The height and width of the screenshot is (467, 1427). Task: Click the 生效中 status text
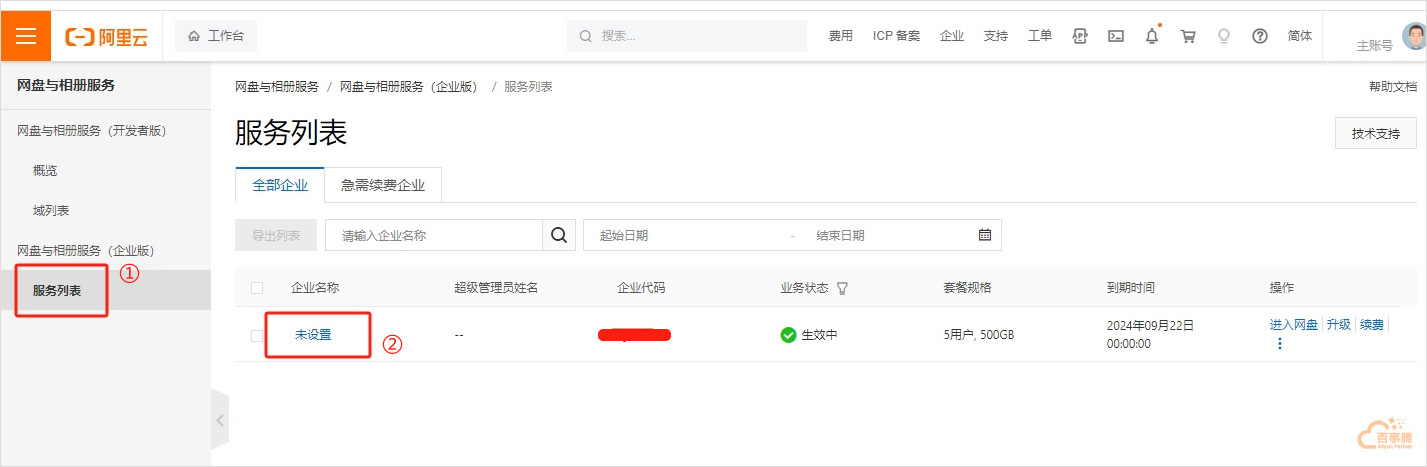click(819, 335)
